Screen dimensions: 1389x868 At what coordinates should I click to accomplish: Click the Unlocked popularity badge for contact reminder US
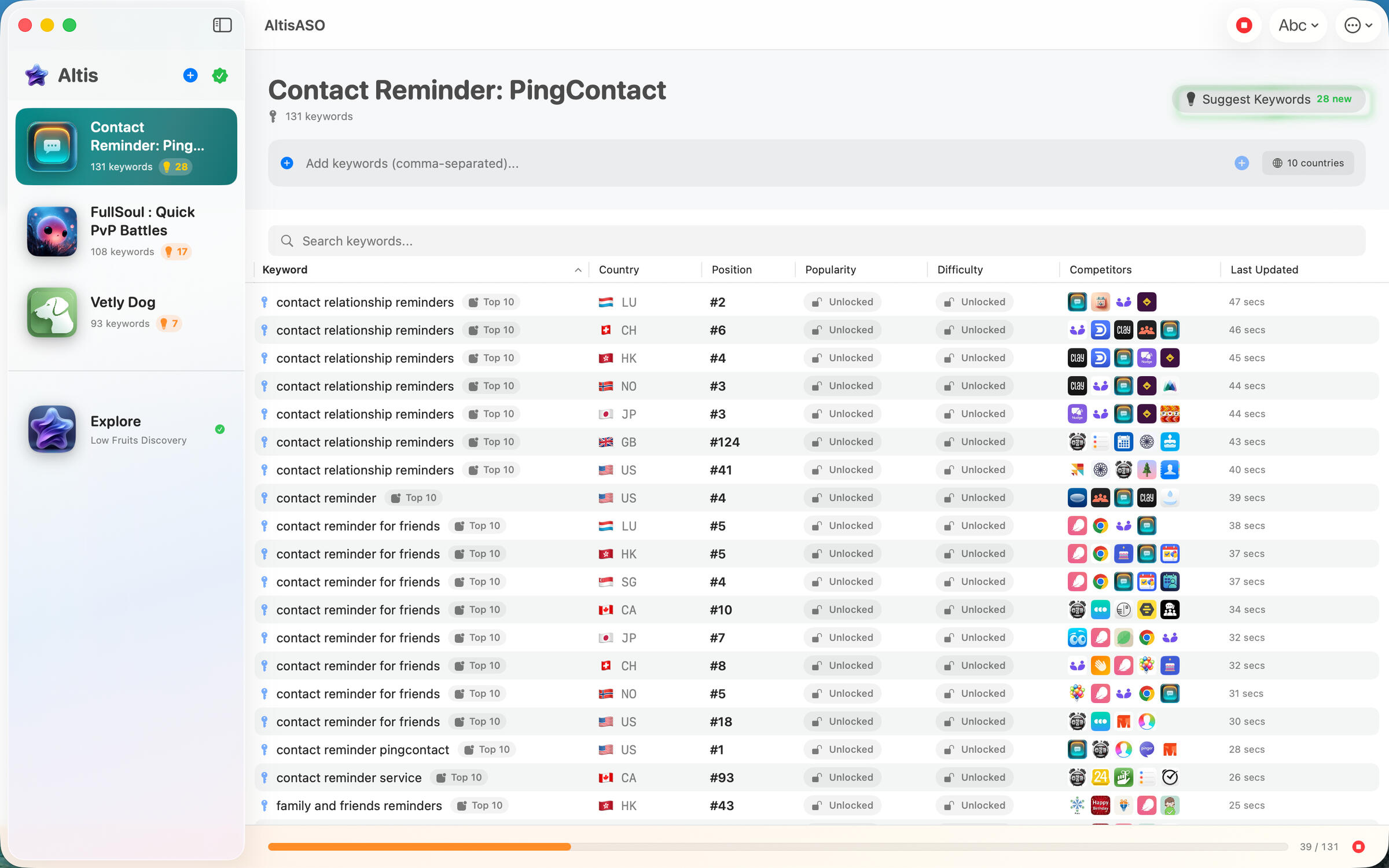coord(842,498)
